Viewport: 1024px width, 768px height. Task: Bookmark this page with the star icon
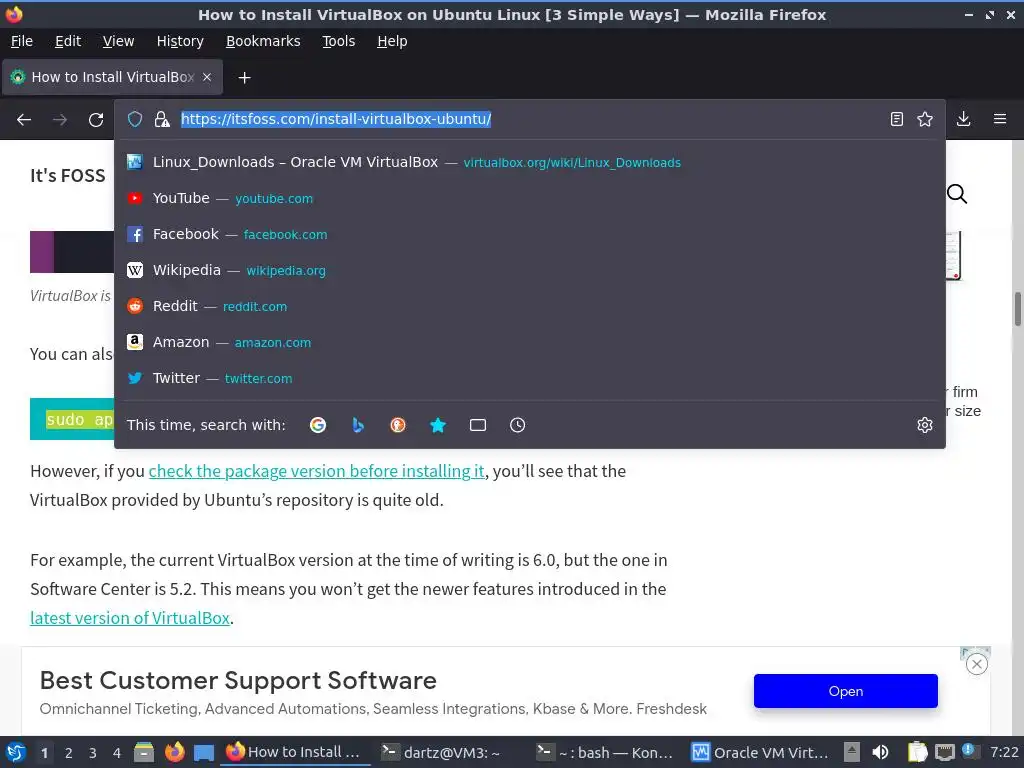tap(925, 119)
